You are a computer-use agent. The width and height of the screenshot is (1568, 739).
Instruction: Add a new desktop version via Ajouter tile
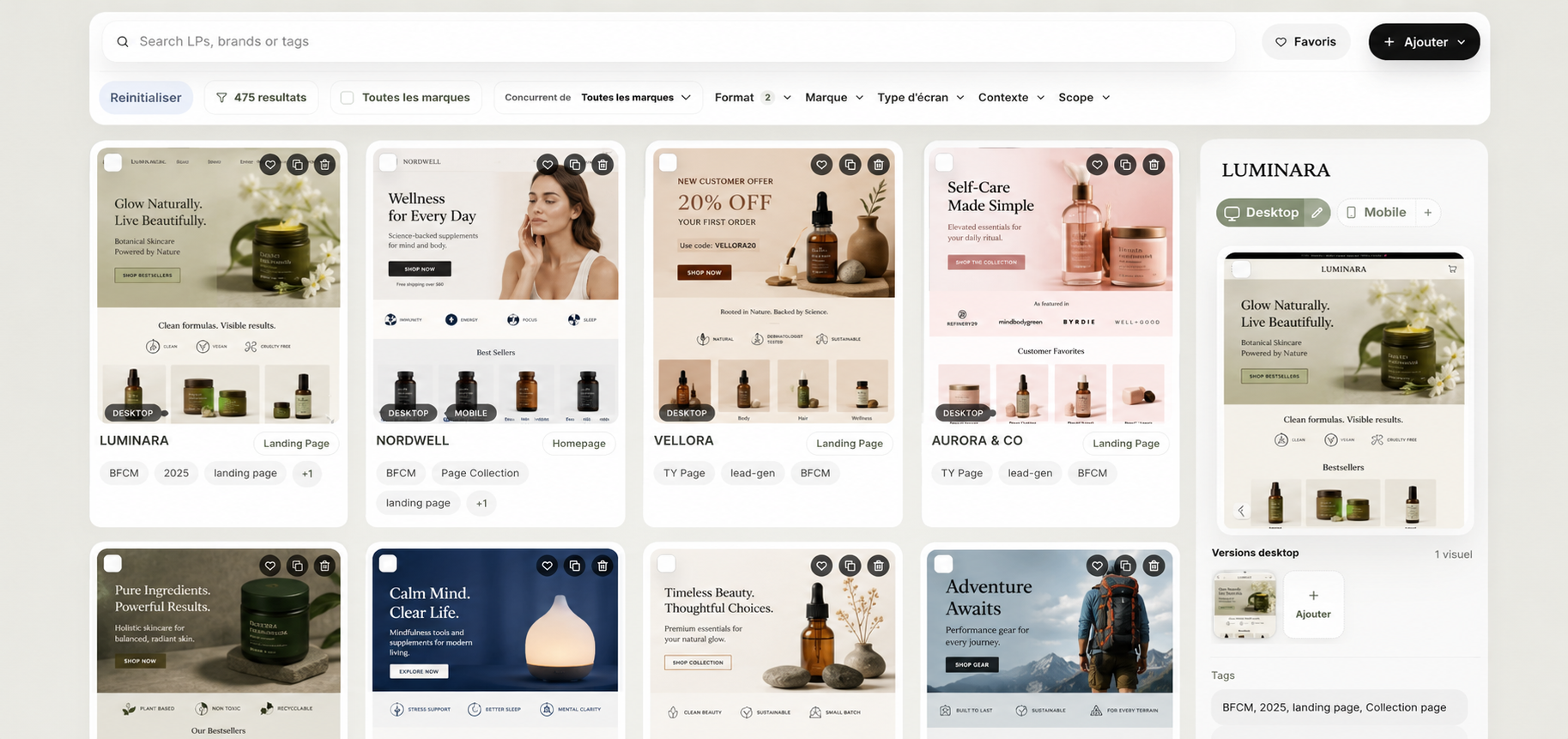pos(1313,604)
